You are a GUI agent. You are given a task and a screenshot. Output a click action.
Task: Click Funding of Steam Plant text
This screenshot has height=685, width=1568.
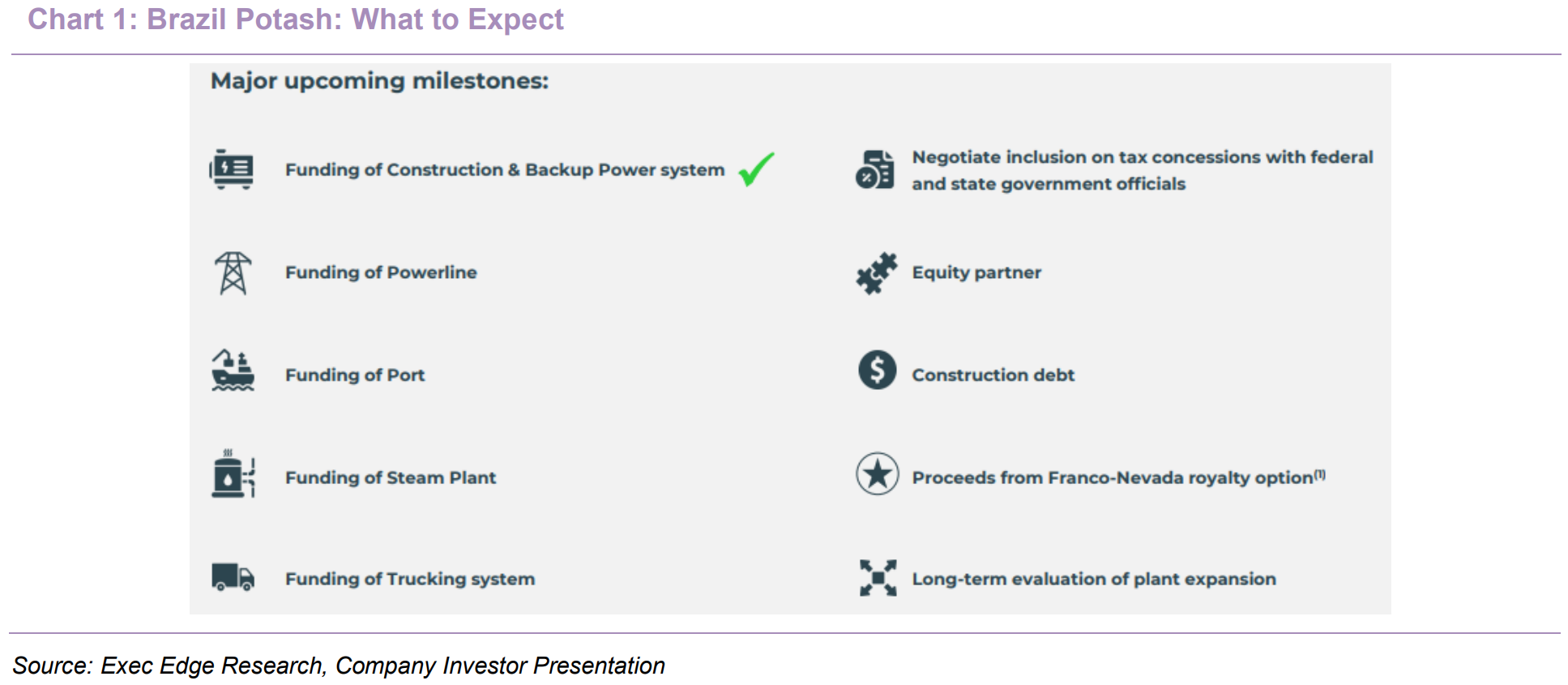[x=391, y=477]
